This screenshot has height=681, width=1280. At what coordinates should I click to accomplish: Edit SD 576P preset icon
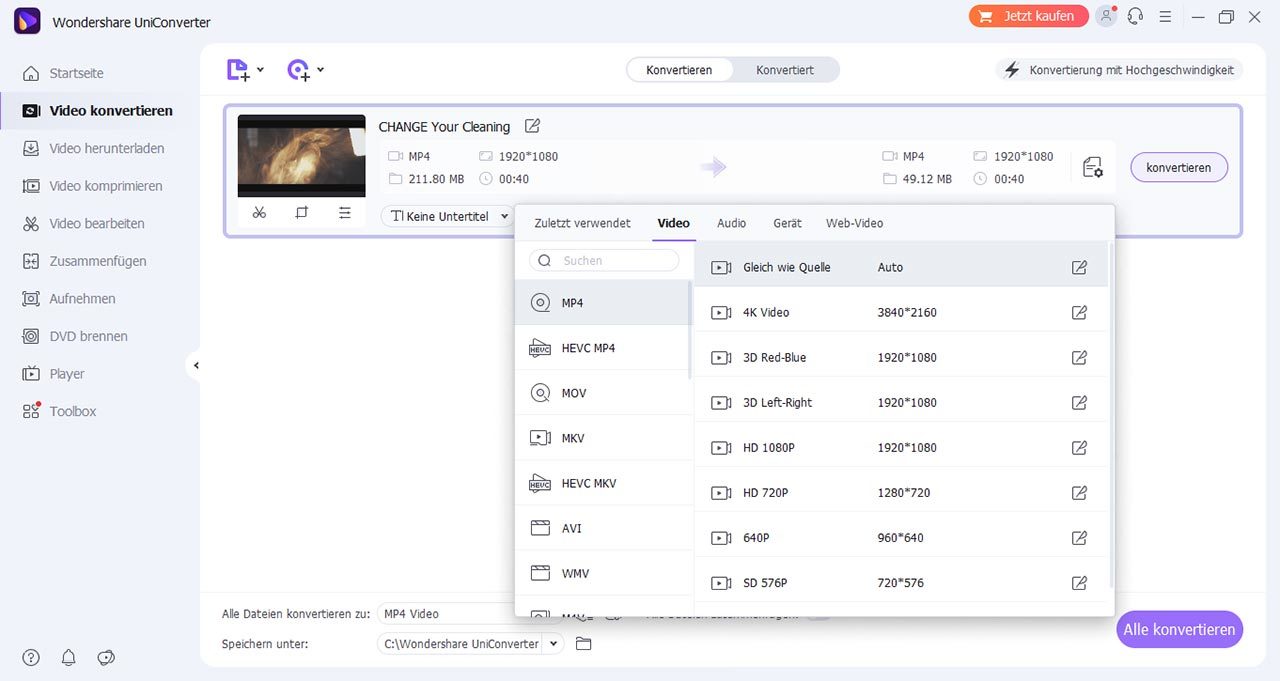click(x=1079, y=582)
